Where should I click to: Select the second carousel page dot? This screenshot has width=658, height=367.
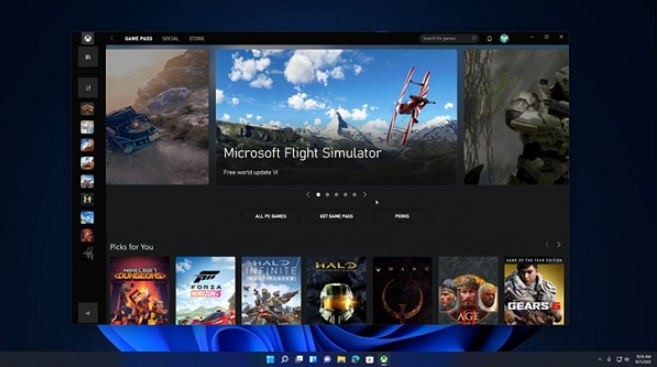[327, 195]
